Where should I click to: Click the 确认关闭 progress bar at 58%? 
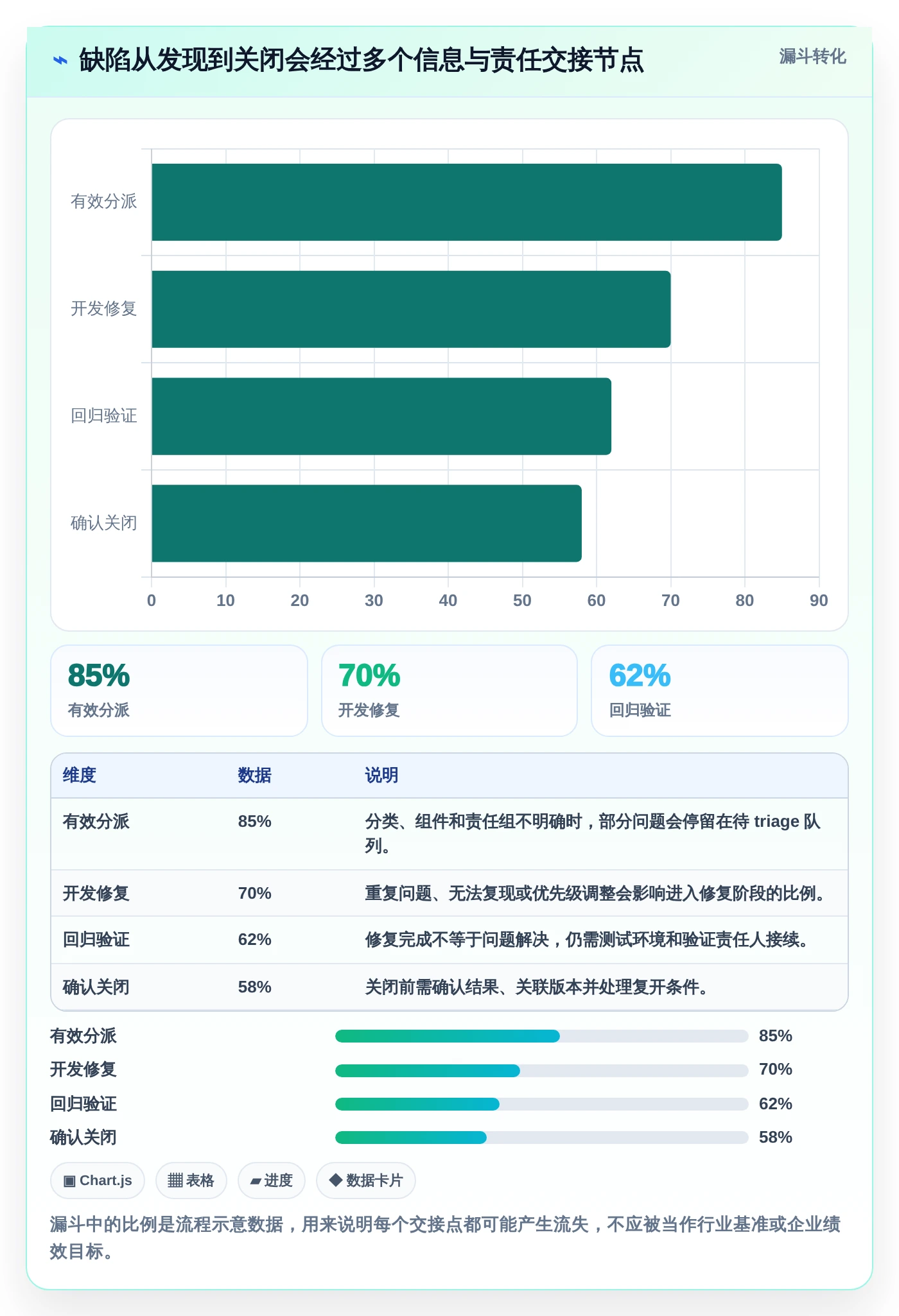tap(542, 1137)
